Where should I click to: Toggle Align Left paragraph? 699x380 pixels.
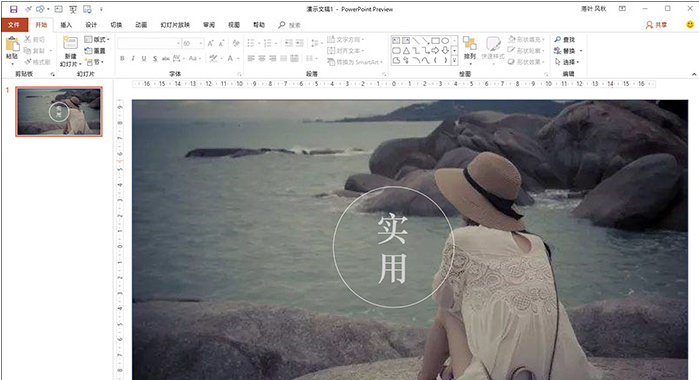click(251, 58)
